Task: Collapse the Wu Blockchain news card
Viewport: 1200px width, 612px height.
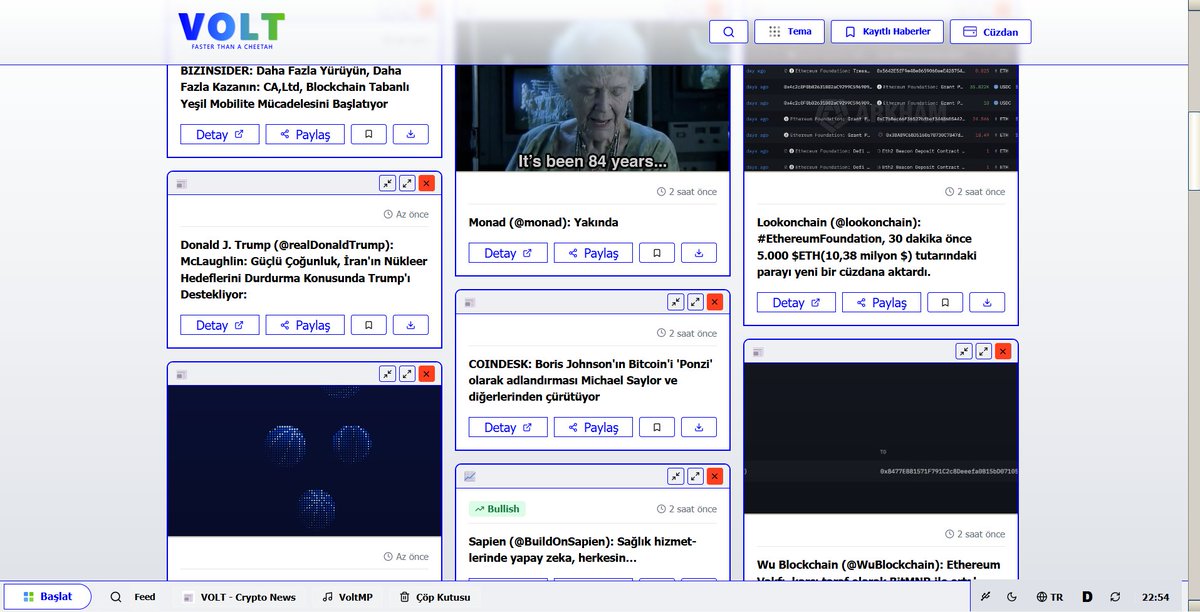Action: click(964, 351)
